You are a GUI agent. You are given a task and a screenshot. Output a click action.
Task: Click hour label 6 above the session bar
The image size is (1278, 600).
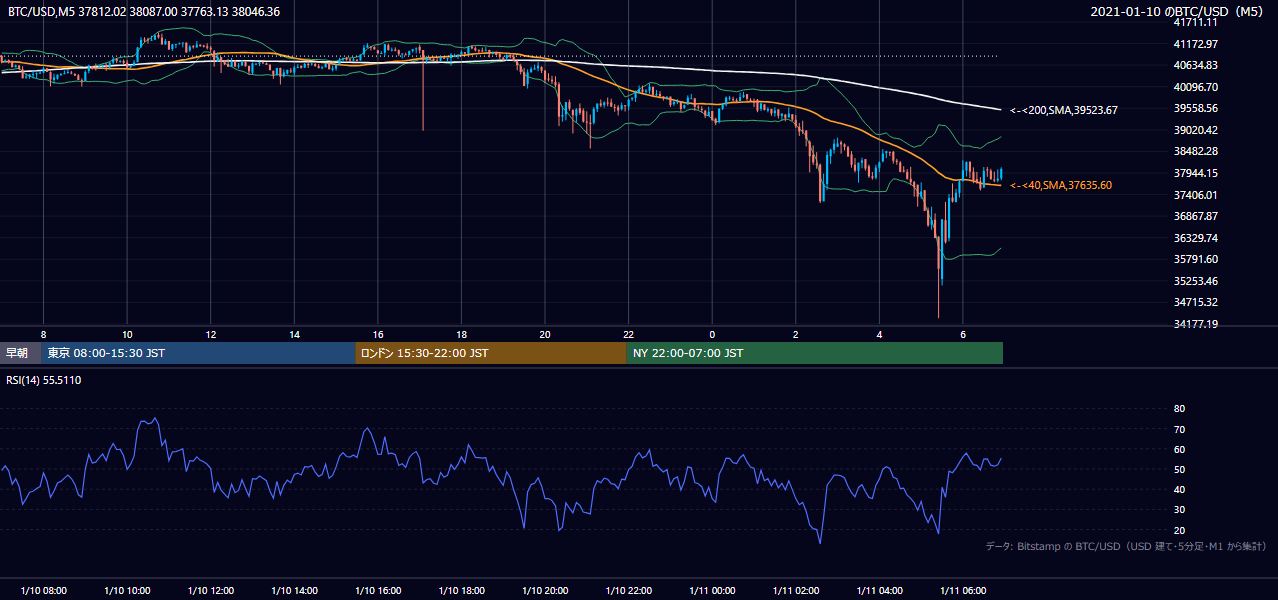[x=962, y=334]
